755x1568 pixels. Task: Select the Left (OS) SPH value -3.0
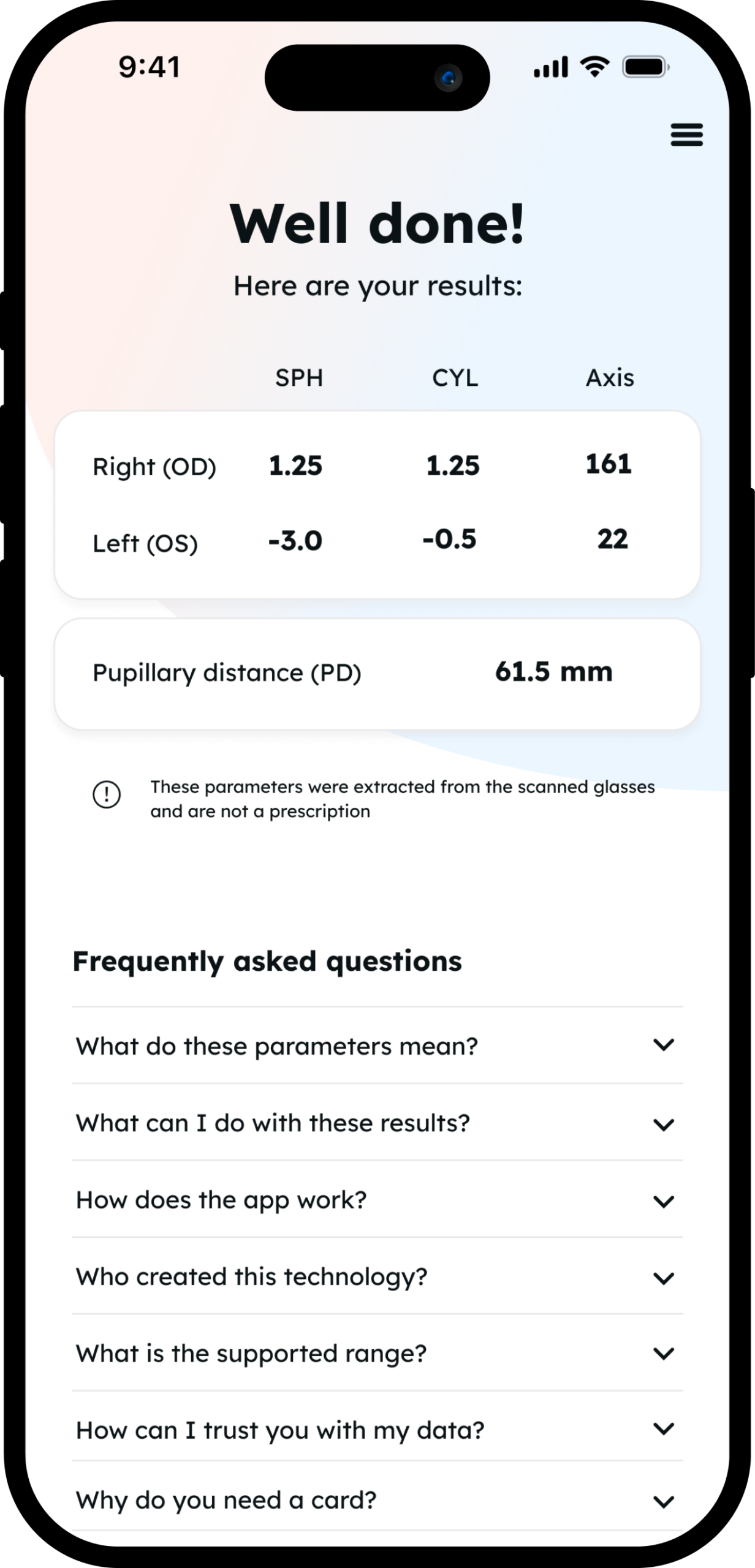(x=295, y=541)
